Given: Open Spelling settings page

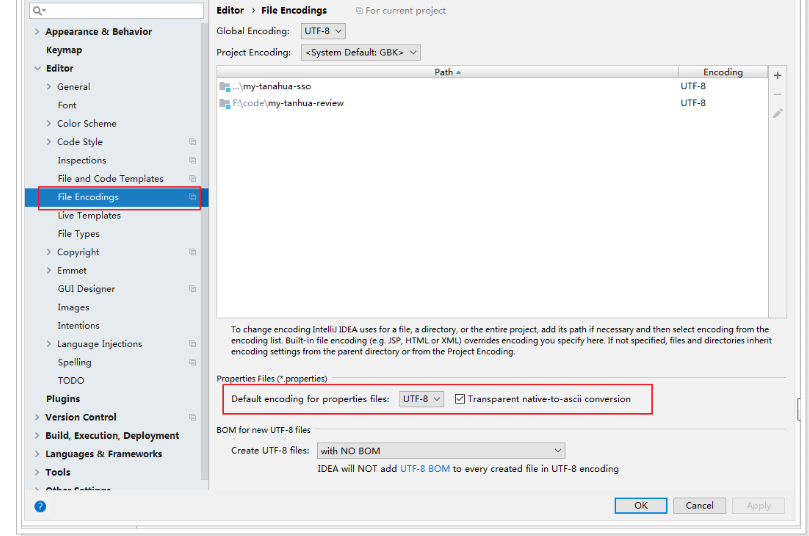Looking at the screenshot, I should click(x=74, y=362).
